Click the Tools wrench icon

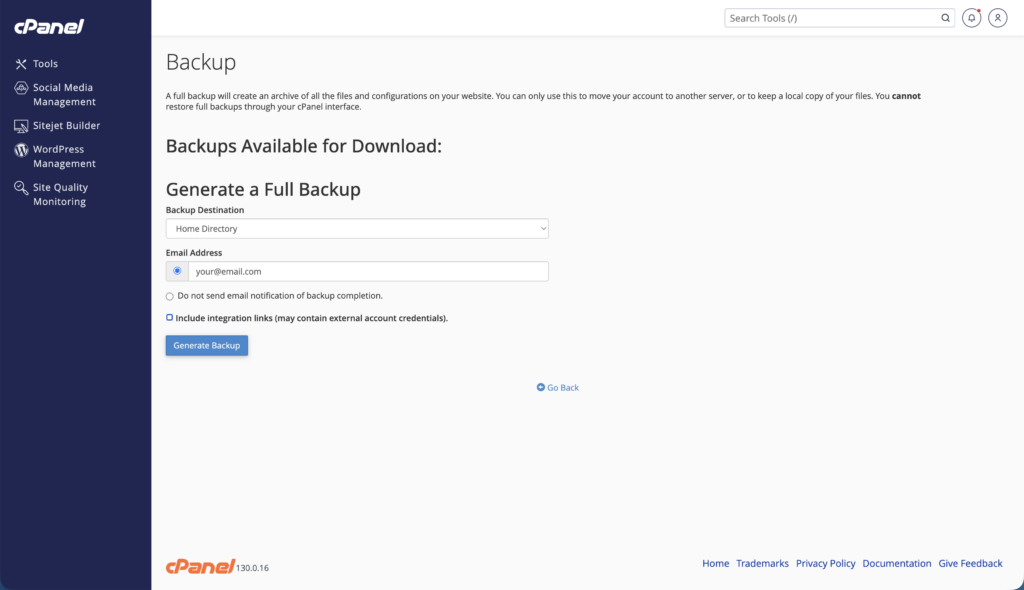pos(21,64)
